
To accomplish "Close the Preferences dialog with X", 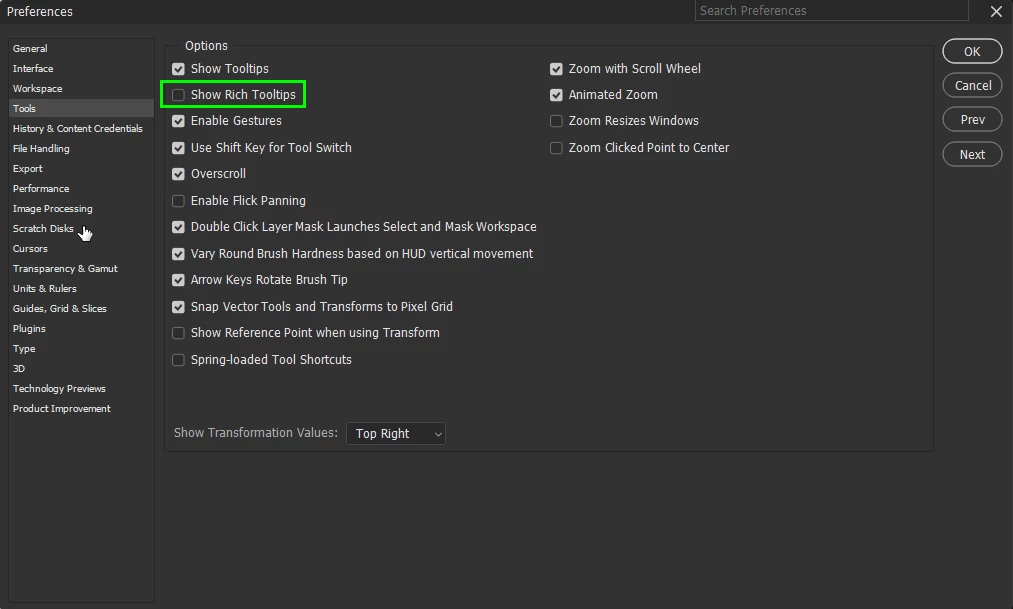I will [x=996, y=11].
